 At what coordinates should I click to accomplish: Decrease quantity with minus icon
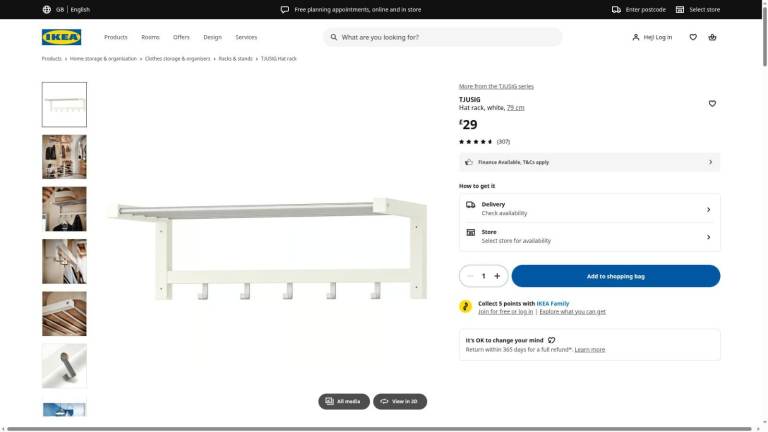click(470, 276)
